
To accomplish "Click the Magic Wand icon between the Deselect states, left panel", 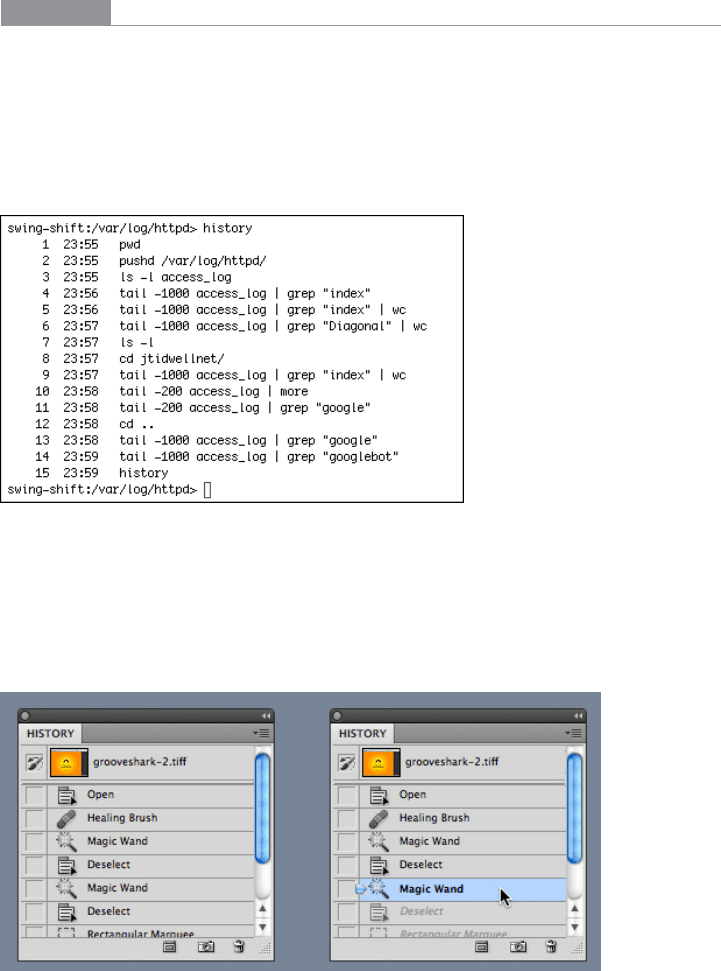I will (x=66, y=888).
